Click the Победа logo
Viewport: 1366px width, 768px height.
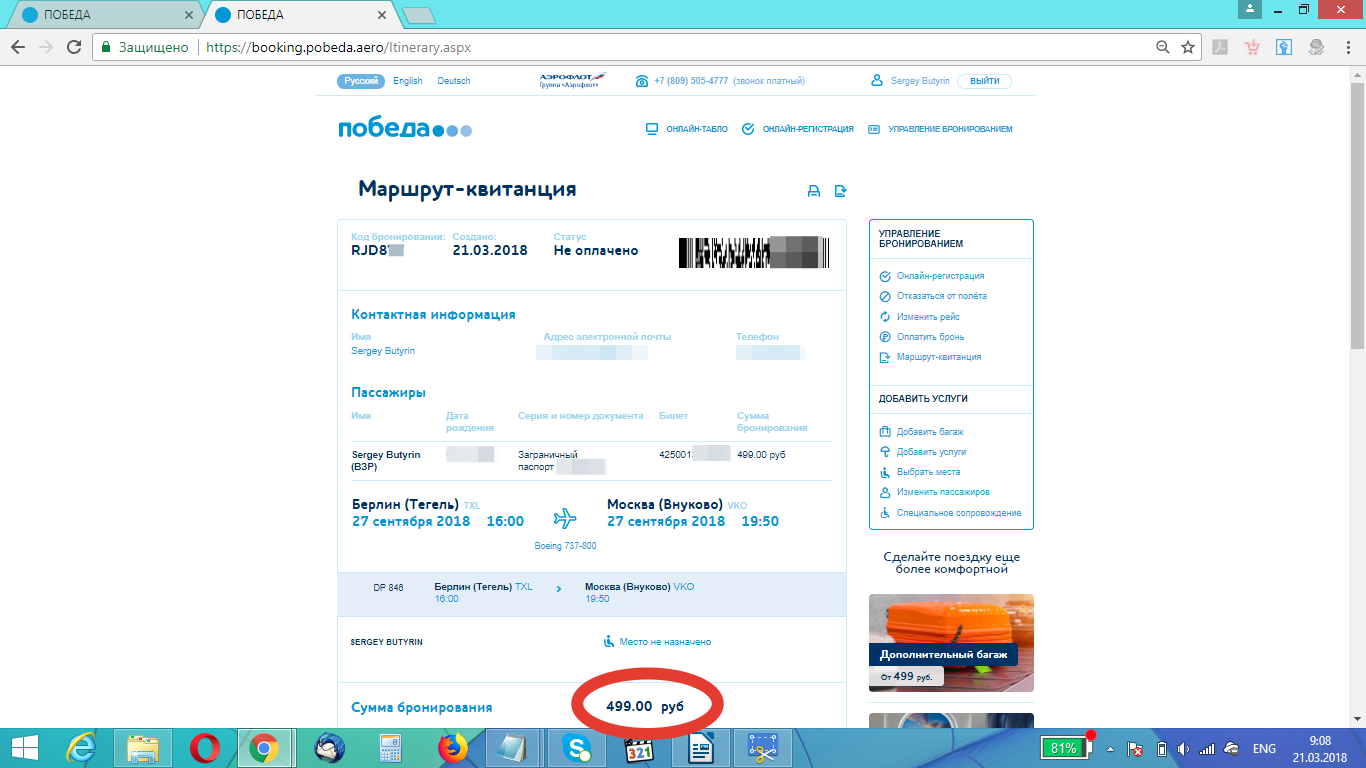[x=405, y=129]
